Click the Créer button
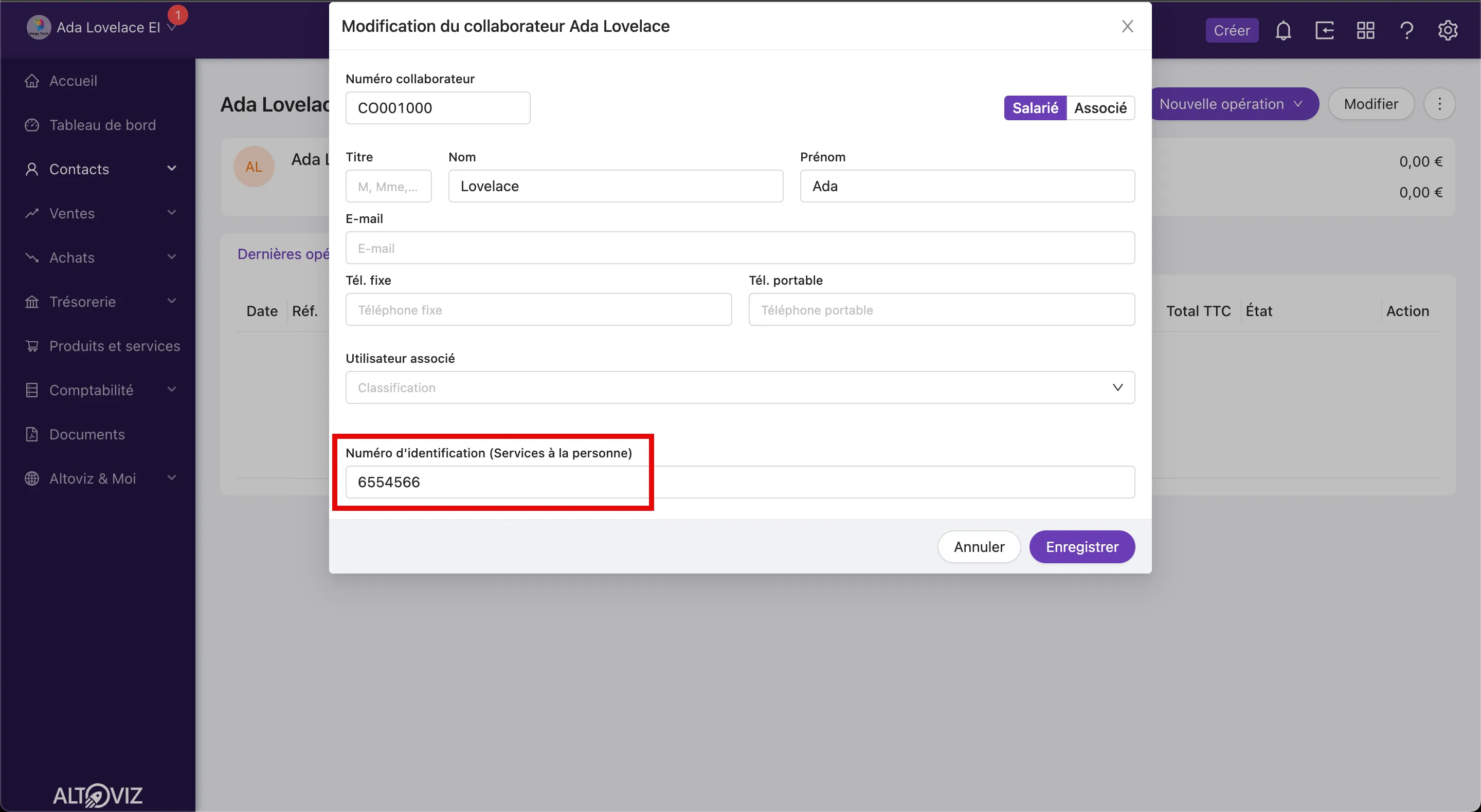 click(1232, 30)
